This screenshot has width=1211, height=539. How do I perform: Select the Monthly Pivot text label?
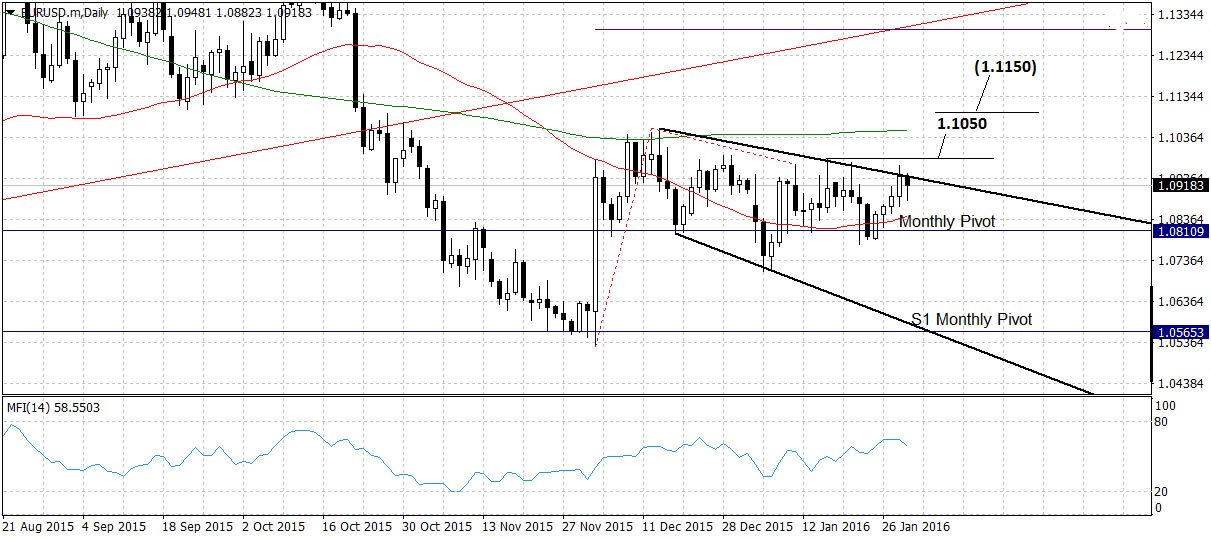click(946, 221)
